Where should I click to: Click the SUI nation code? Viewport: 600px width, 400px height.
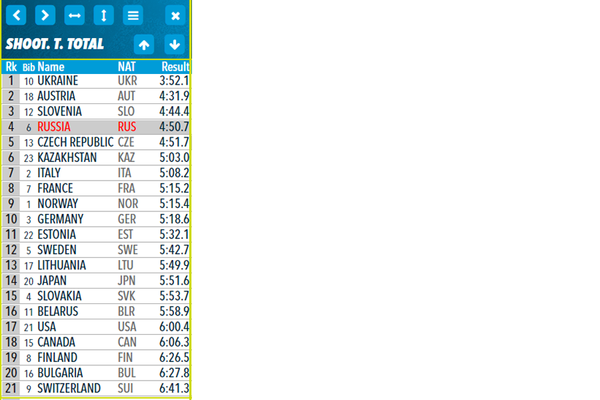pyautogui.click(x=126, y=388)
